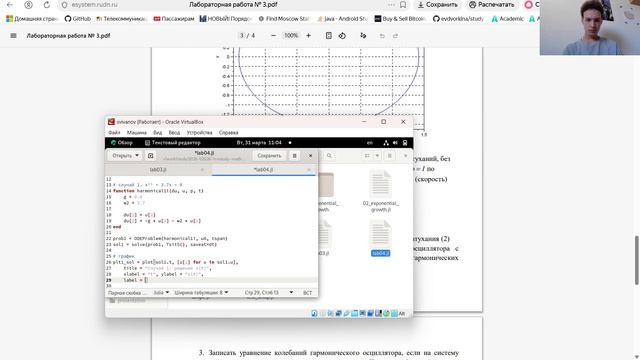
Task: Close the lab03.jl tab
Action: [x=202, y=169]
